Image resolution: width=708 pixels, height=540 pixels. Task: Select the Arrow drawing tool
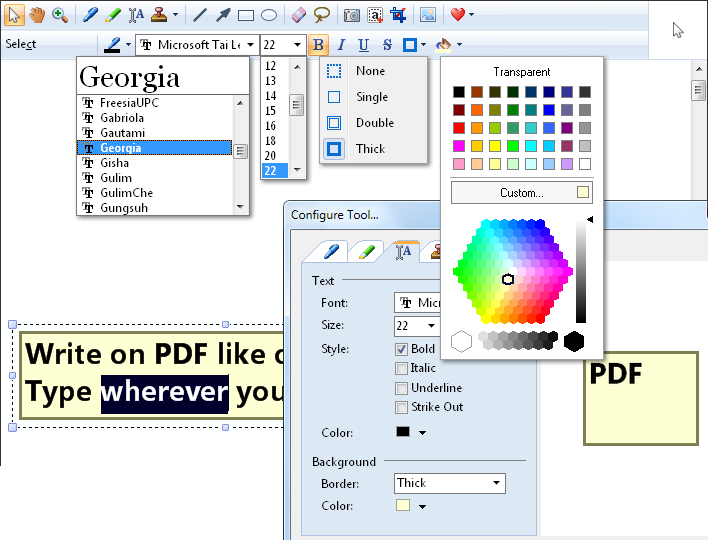click(x=223, y=15)
